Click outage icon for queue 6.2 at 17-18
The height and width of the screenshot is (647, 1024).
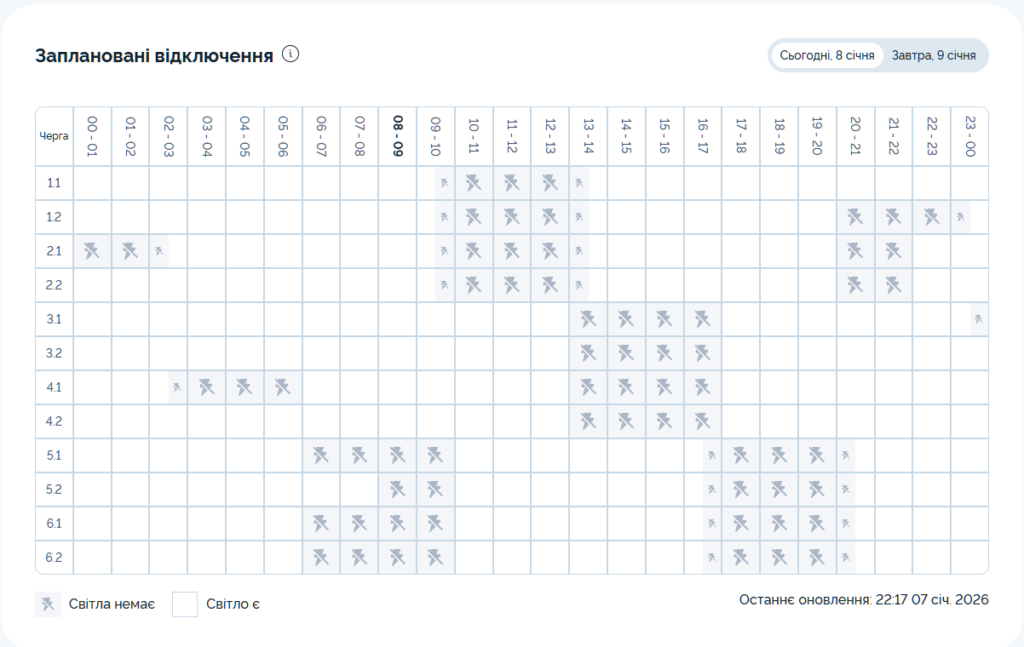[x=741, y=557]
